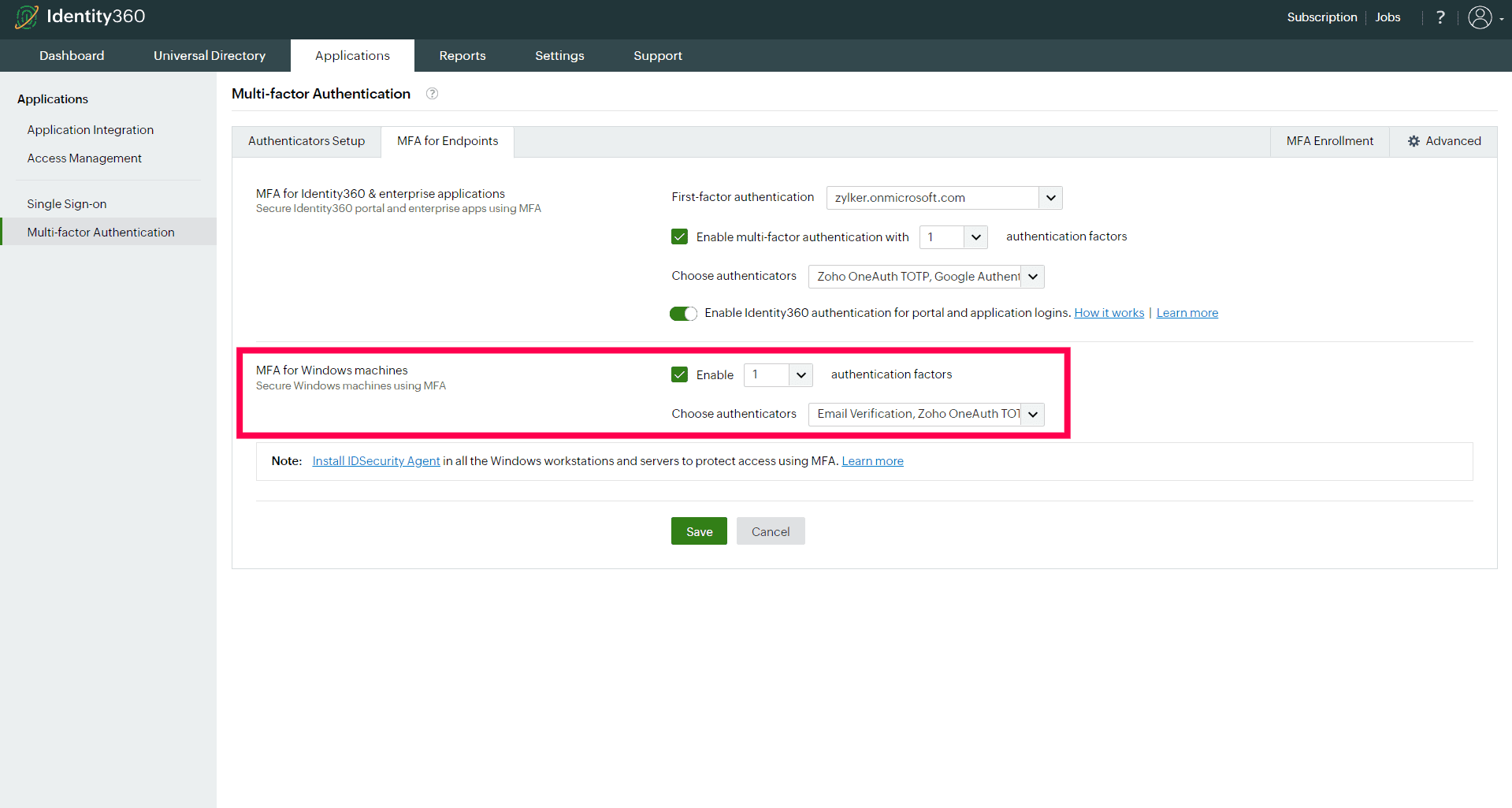
Task: Click the help icon beside Multi-factor Authentication title
Action: coord(432,94)
